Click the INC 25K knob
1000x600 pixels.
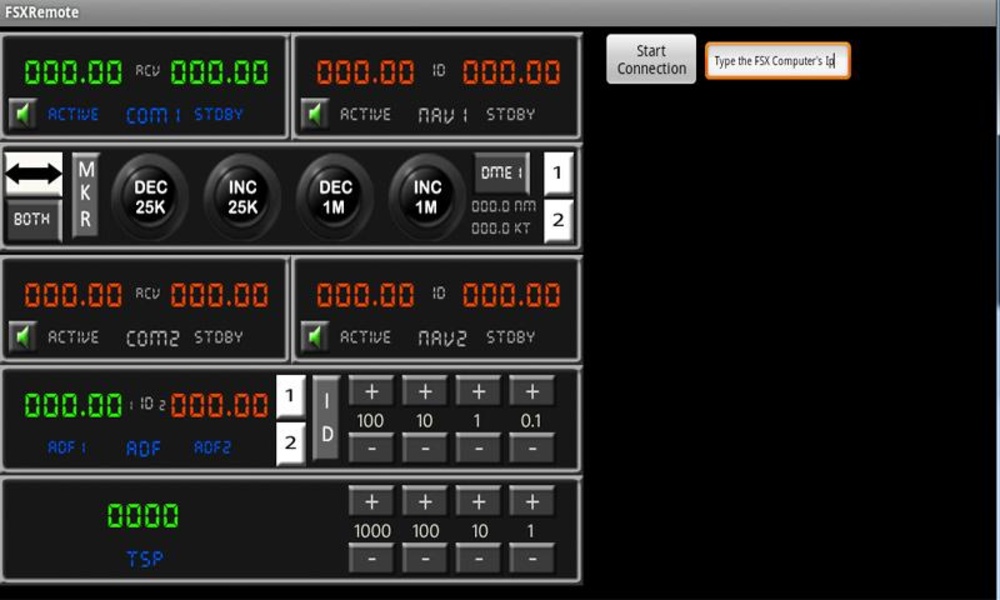[242, 197]
